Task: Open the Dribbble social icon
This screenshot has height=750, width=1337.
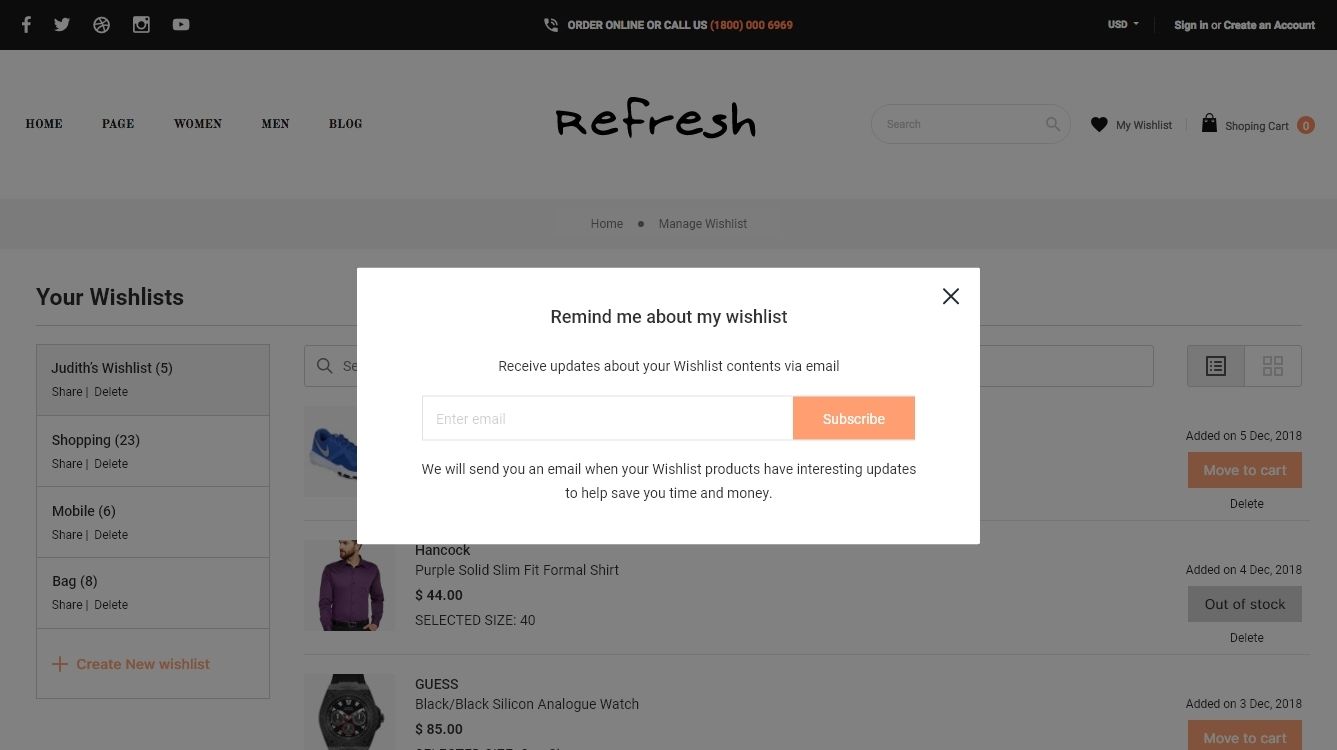Action: coord(101,25)
